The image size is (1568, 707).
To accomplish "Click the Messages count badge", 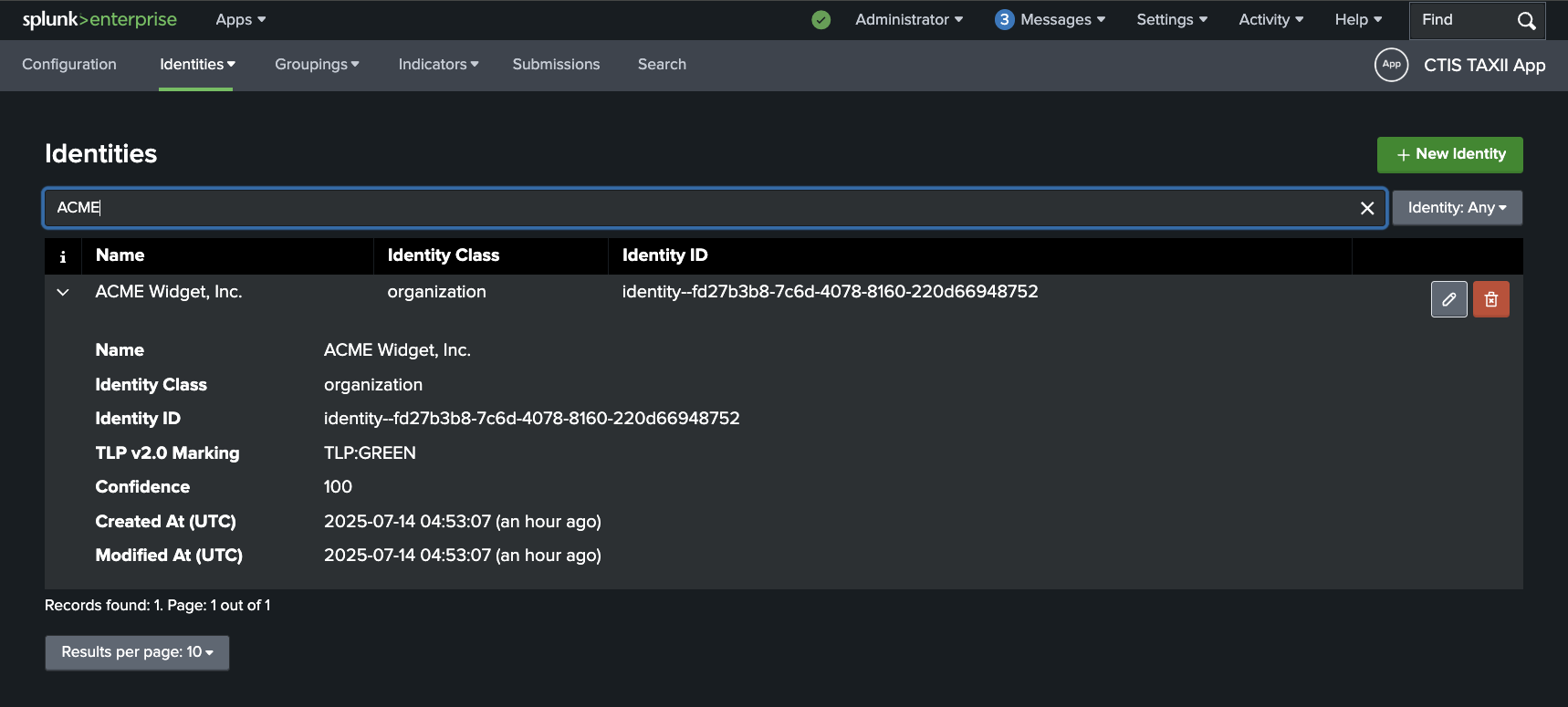I will [1004, 20].
